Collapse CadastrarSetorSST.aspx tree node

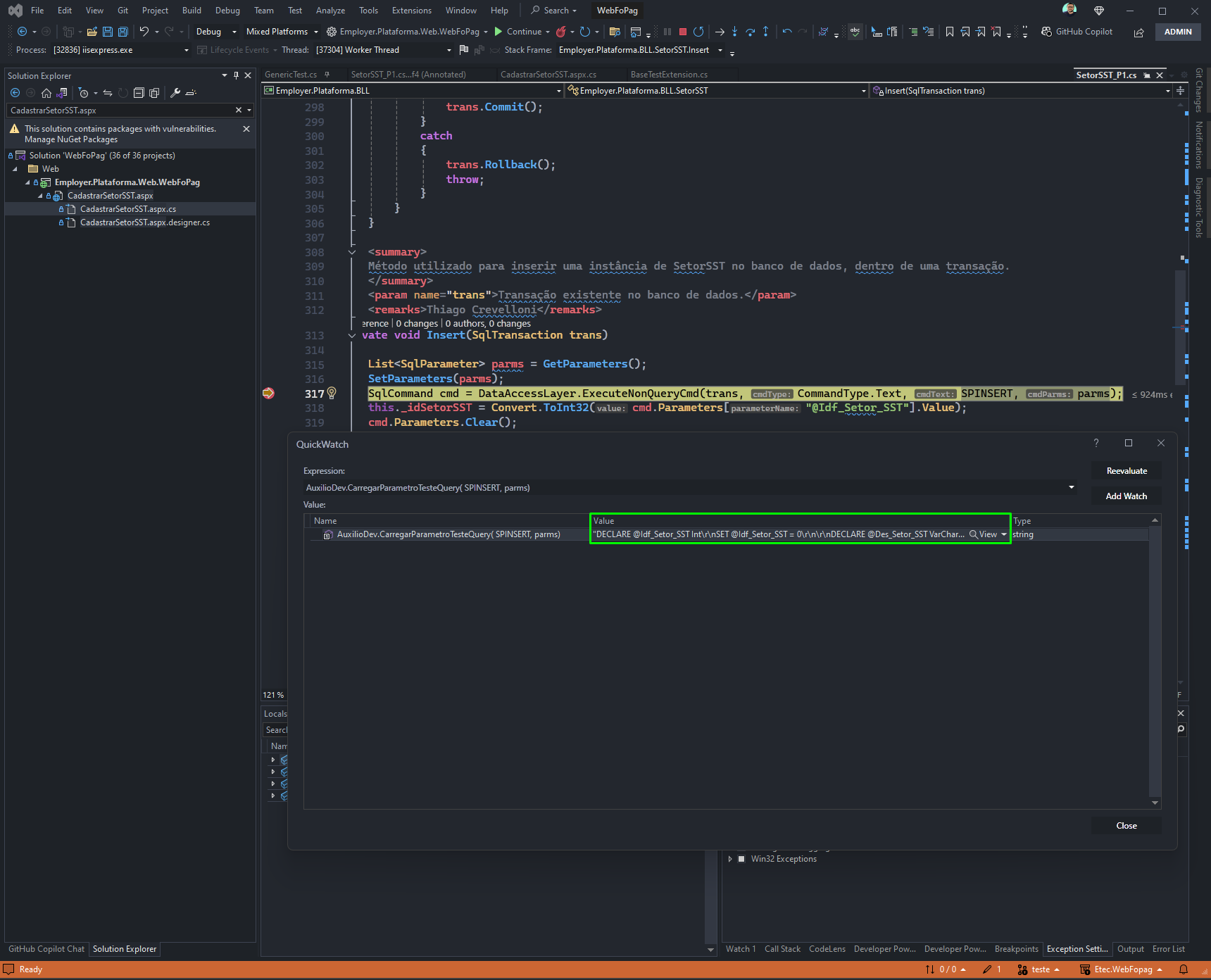point(40,196)
